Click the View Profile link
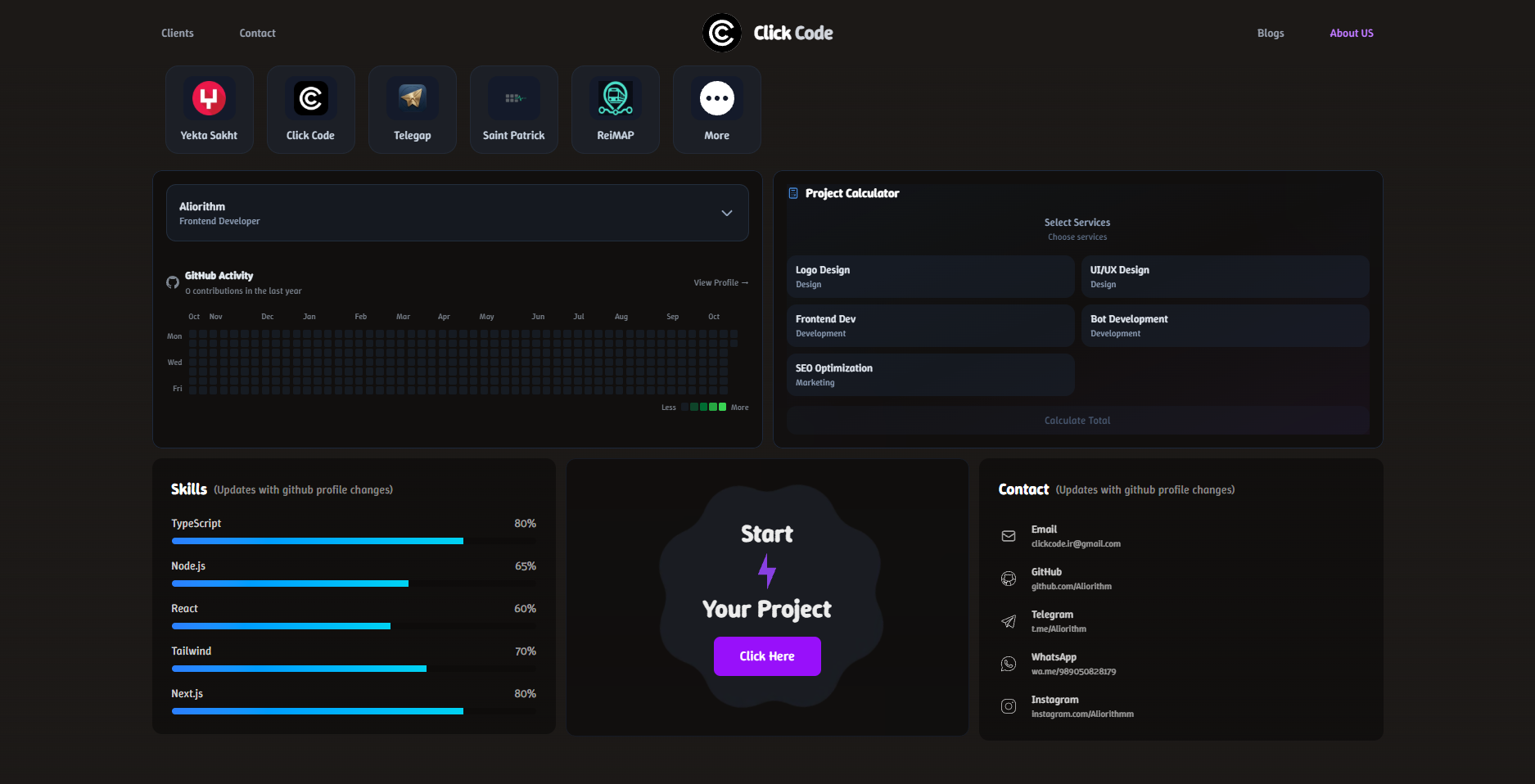The height and width of the screenshot is (784, 1535). tap(721, 282)
